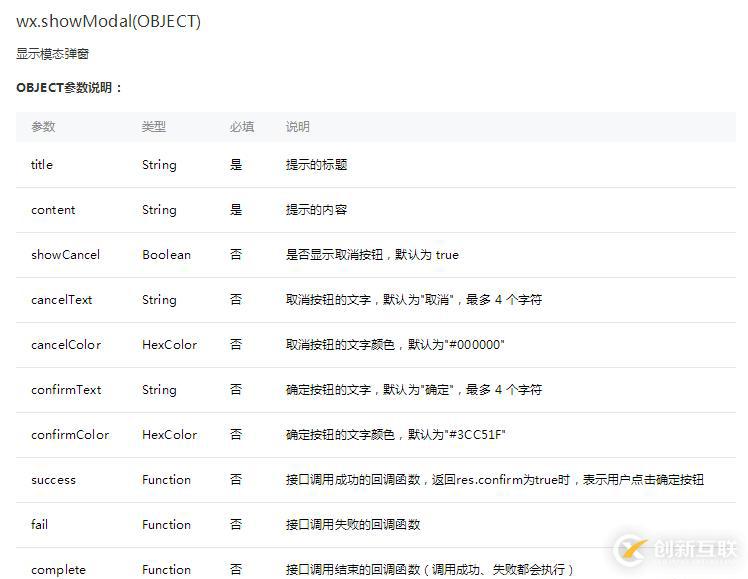Select the confirmText parameter name

click(x=66, y=390)
